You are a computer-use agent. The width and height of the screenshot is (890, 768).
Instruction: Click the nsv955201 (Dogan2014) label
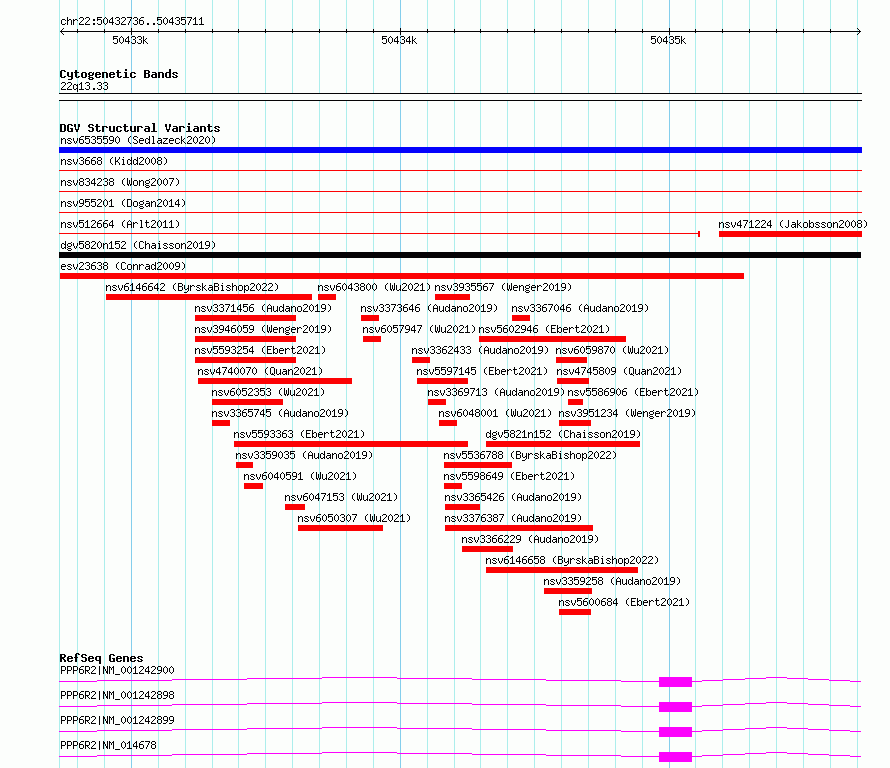coord(123,203)
